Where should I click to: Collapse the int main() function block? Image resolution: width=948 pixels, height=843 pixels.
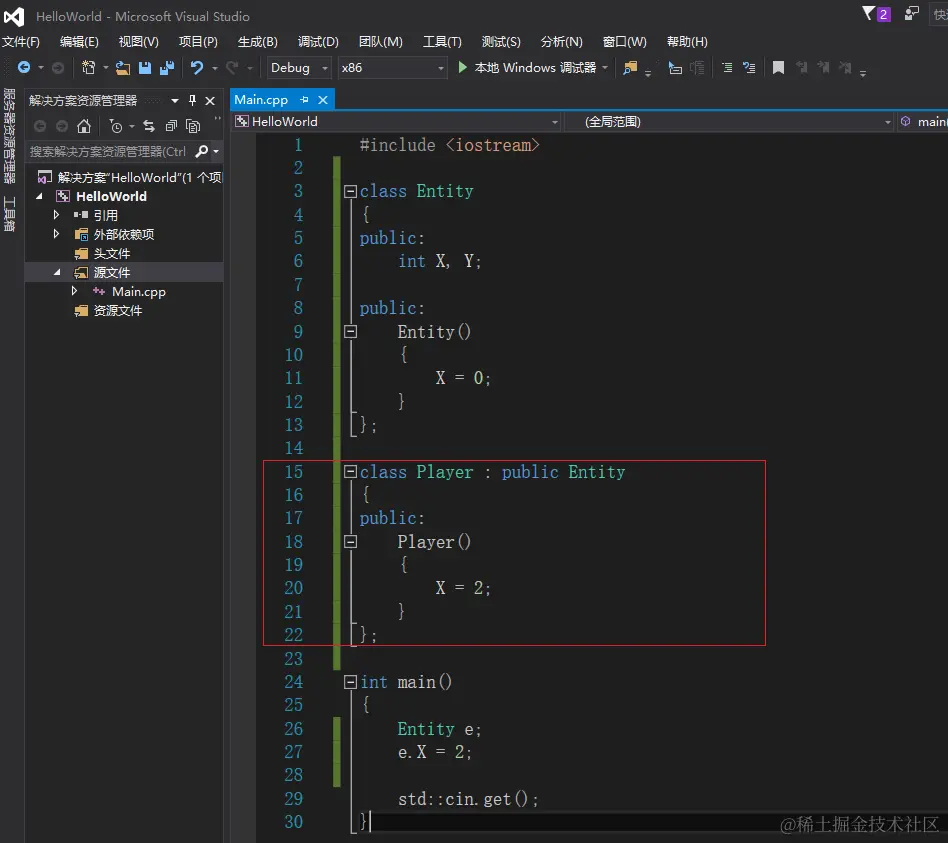(350, 682)
